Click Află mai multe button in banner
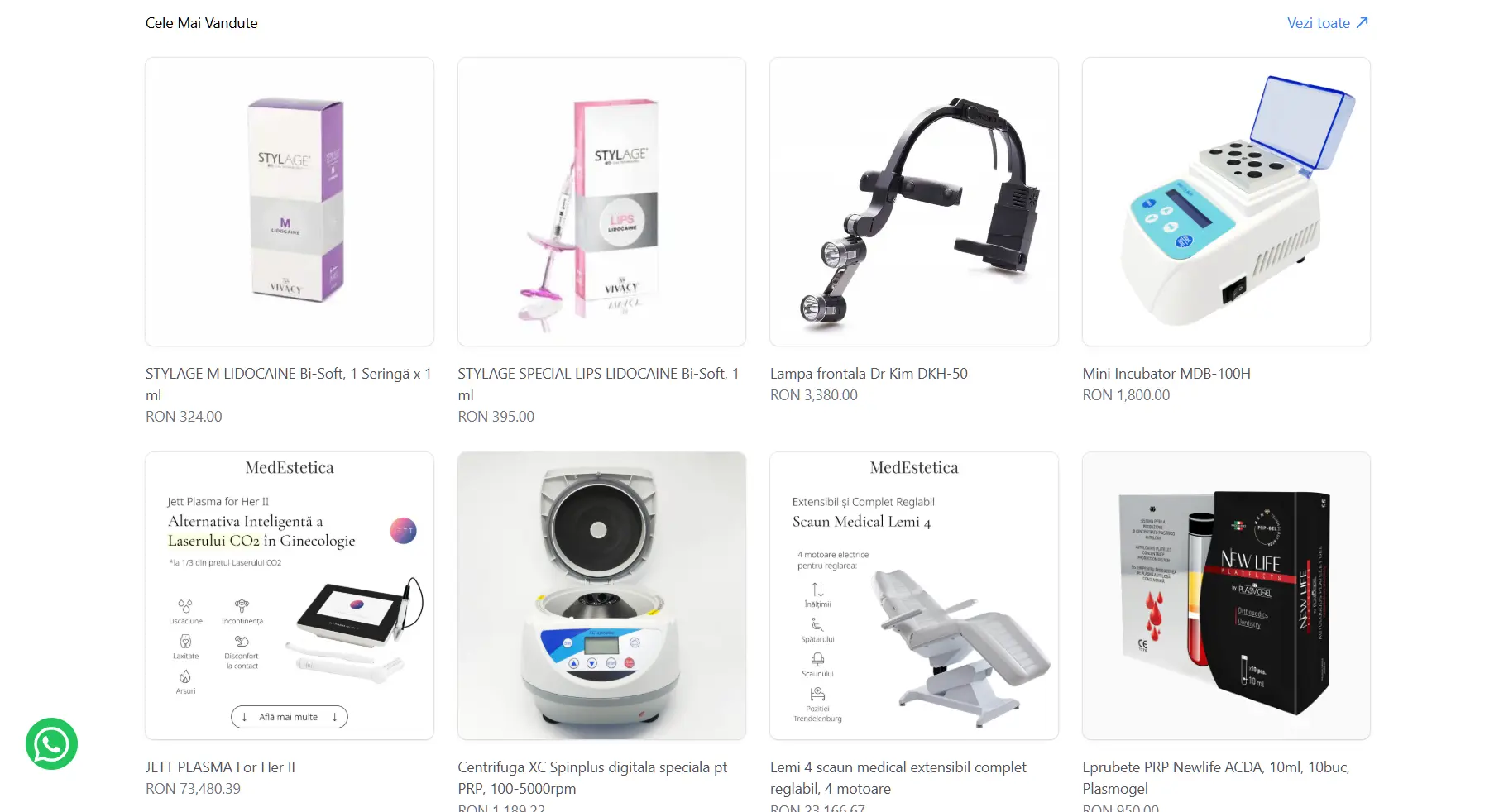1499x812 pixels. [289, 717]
